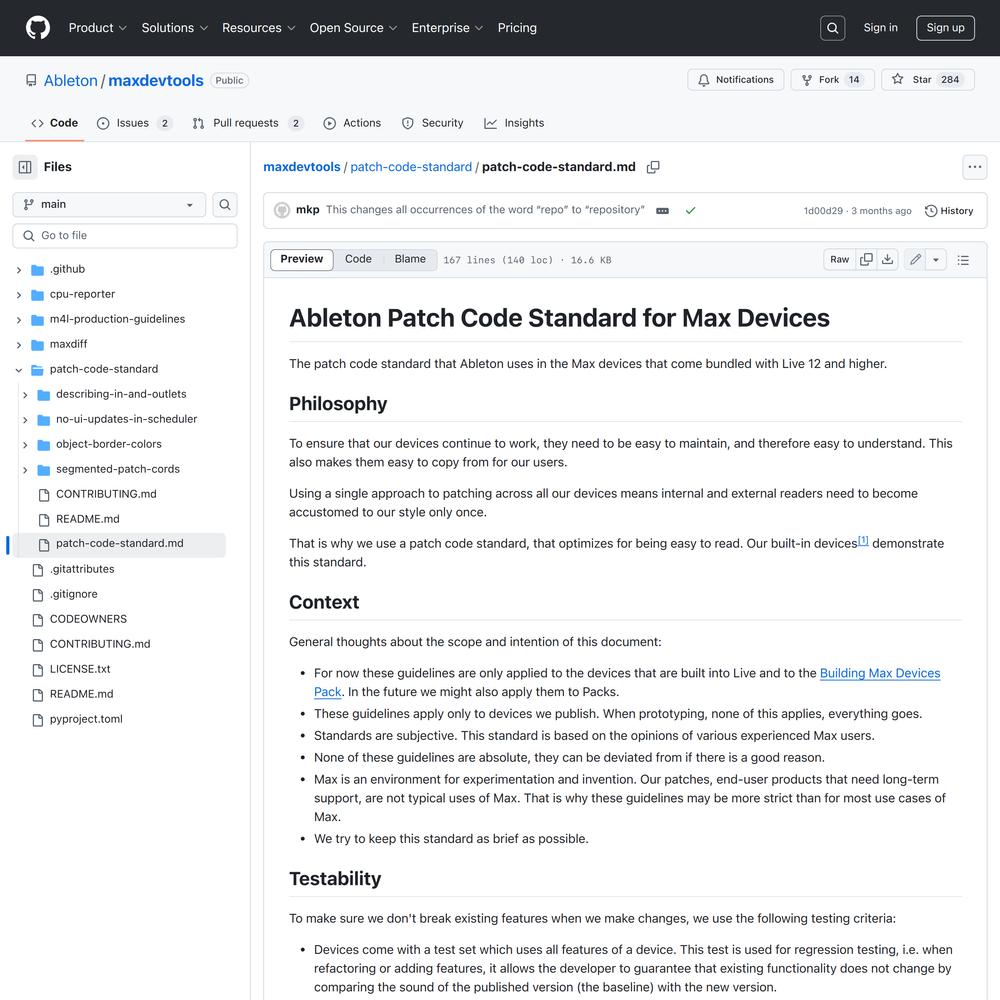
Task: Expand the no-ui-updates-in-scheduler folder chevron
Action: (x=25, y=420)
